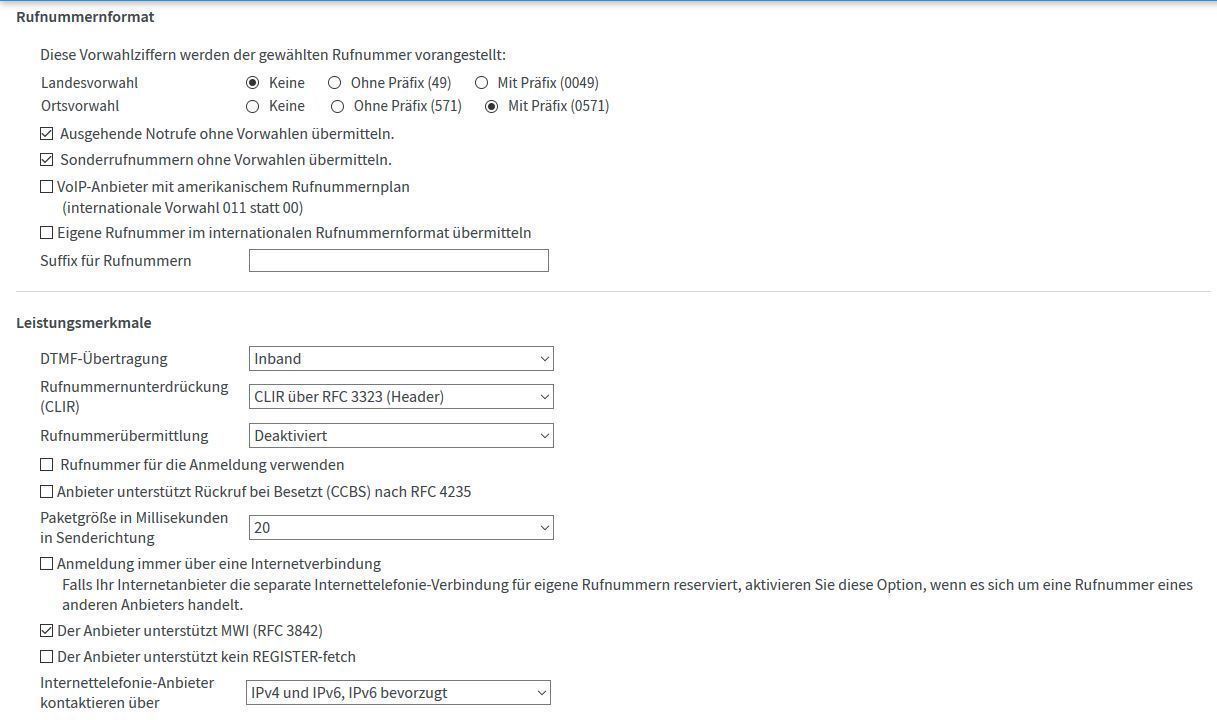
Task: Change the Paketgröße in Senderichtung selection
Action: (x=400, y=527)
